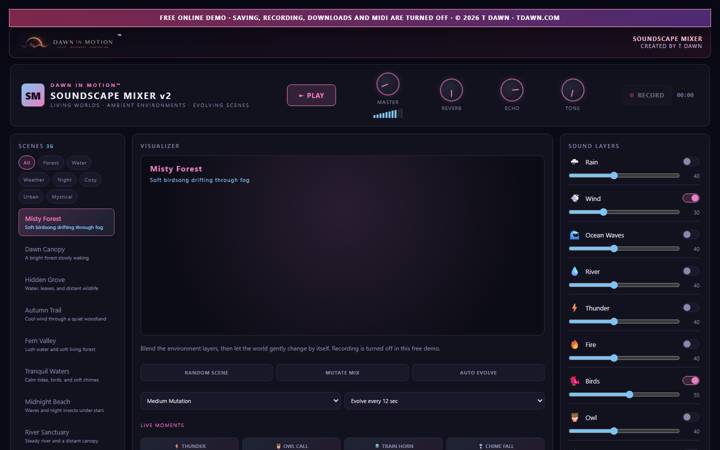
Task: Click the Record button
Action: click(647, 95)
